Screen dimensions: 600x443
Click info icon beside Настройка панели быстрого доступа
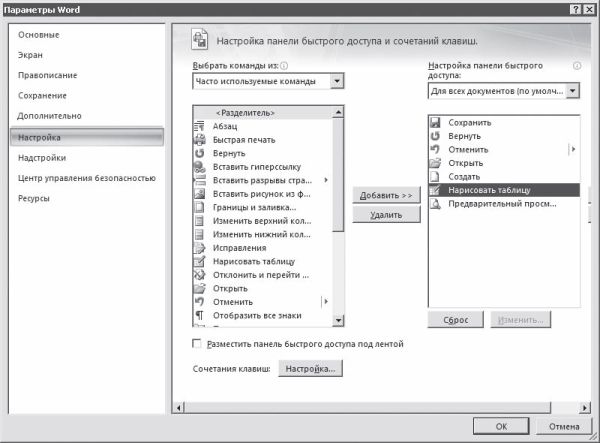point(577,66)
